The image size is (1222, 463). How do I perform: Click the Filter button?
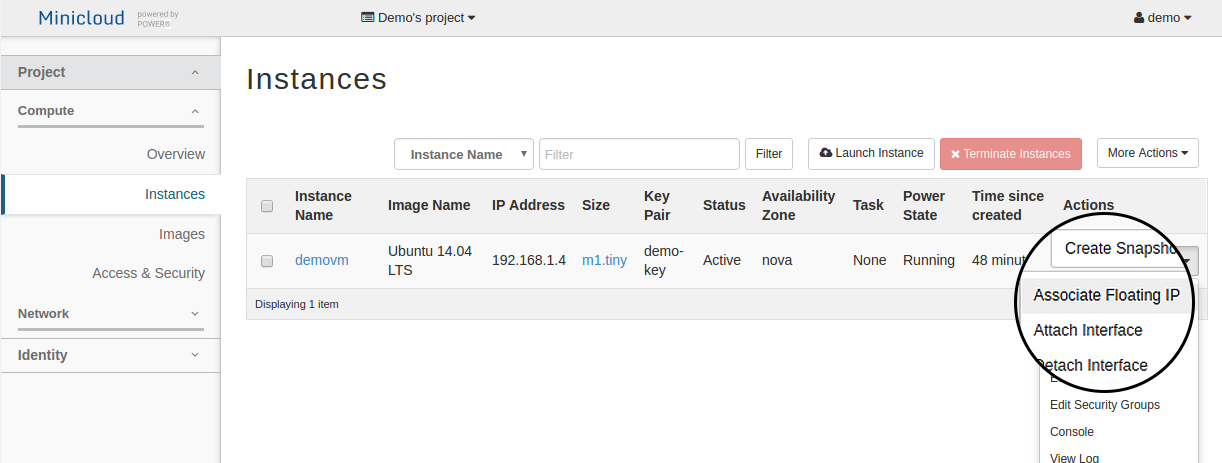click(x=769, y=154)
